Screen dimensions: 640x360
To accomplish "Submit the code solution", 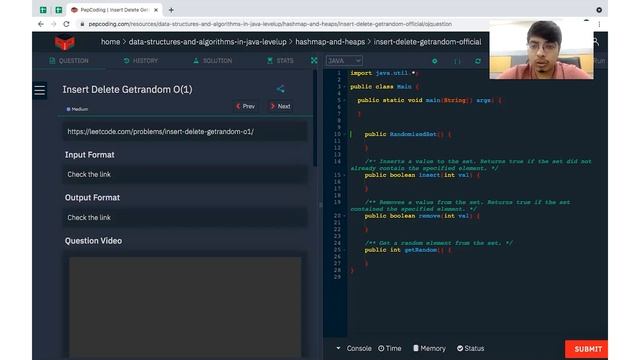I will tap(587, 349).
